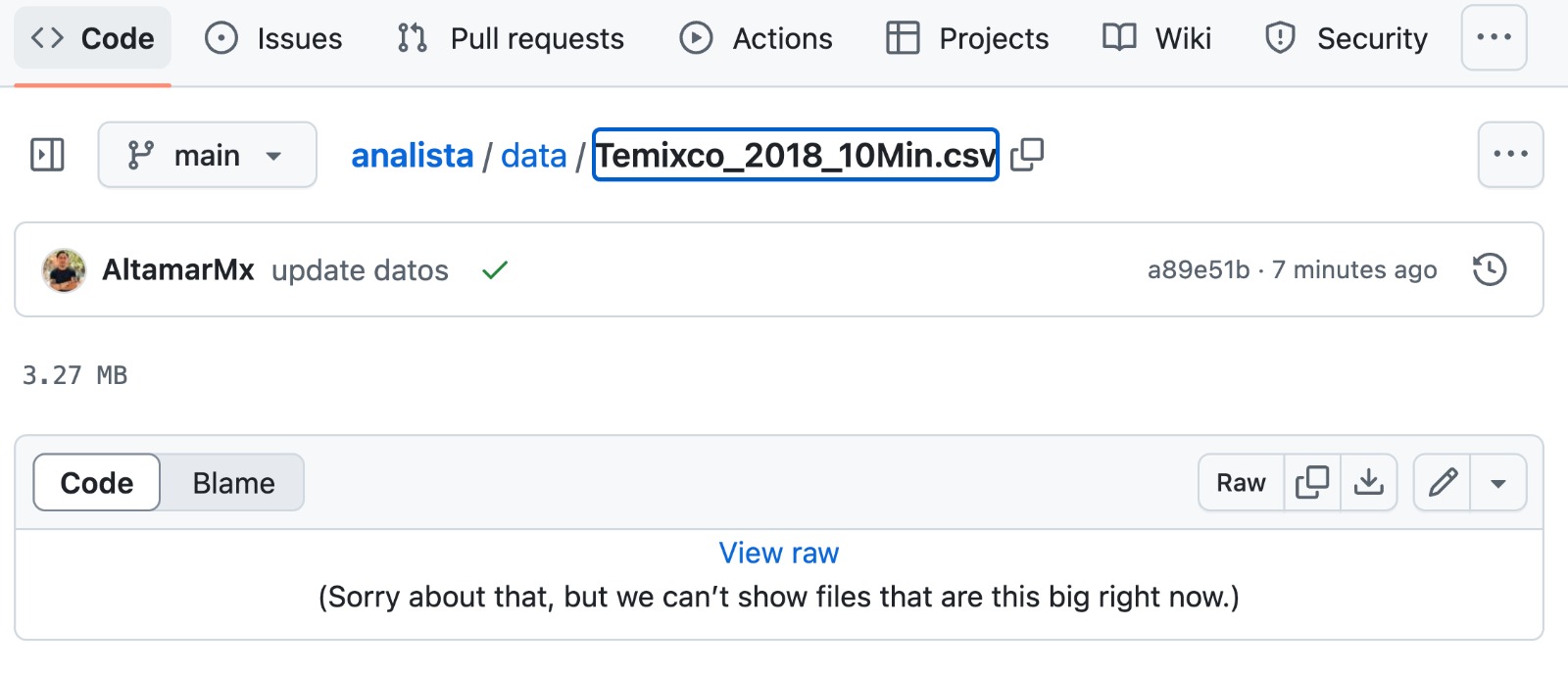Open commit history clock icon
Screen dimensions: 1568x675
coord(1489,269)
